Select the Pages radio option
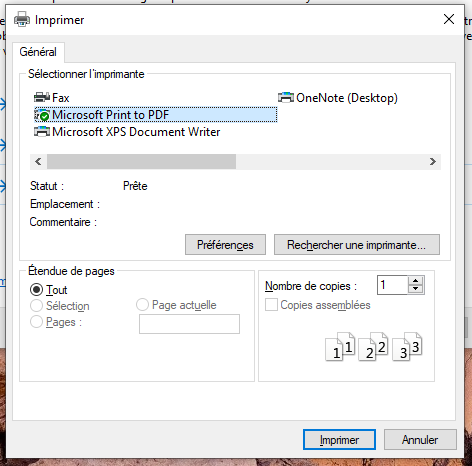Screen dimensions: 472x466 click(36, 322)
